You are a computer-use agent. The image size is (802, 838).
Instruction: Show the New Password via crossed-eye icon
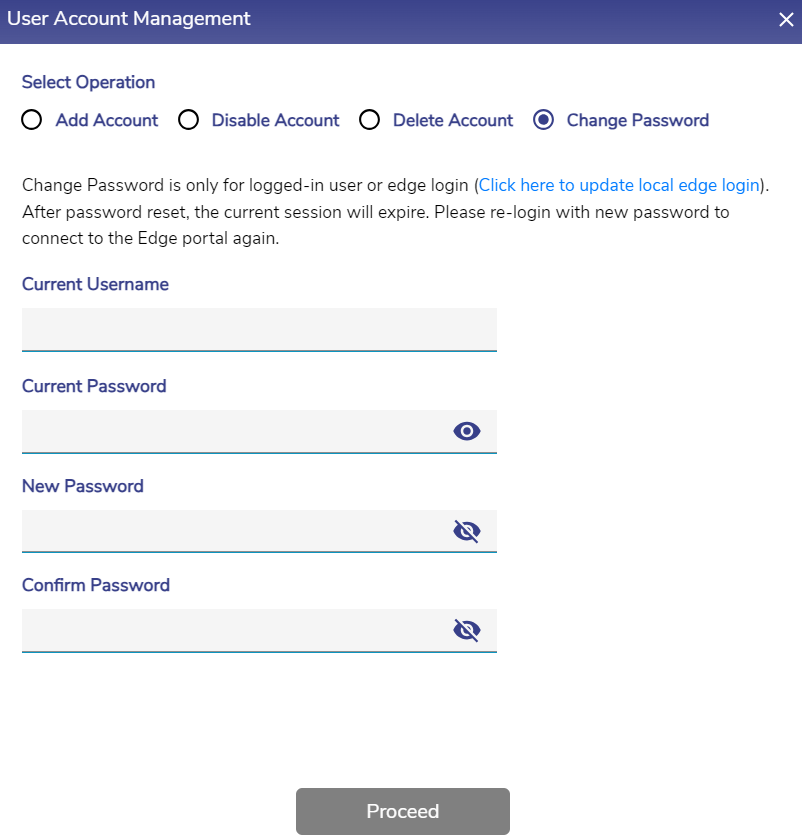tap(467, 531)
